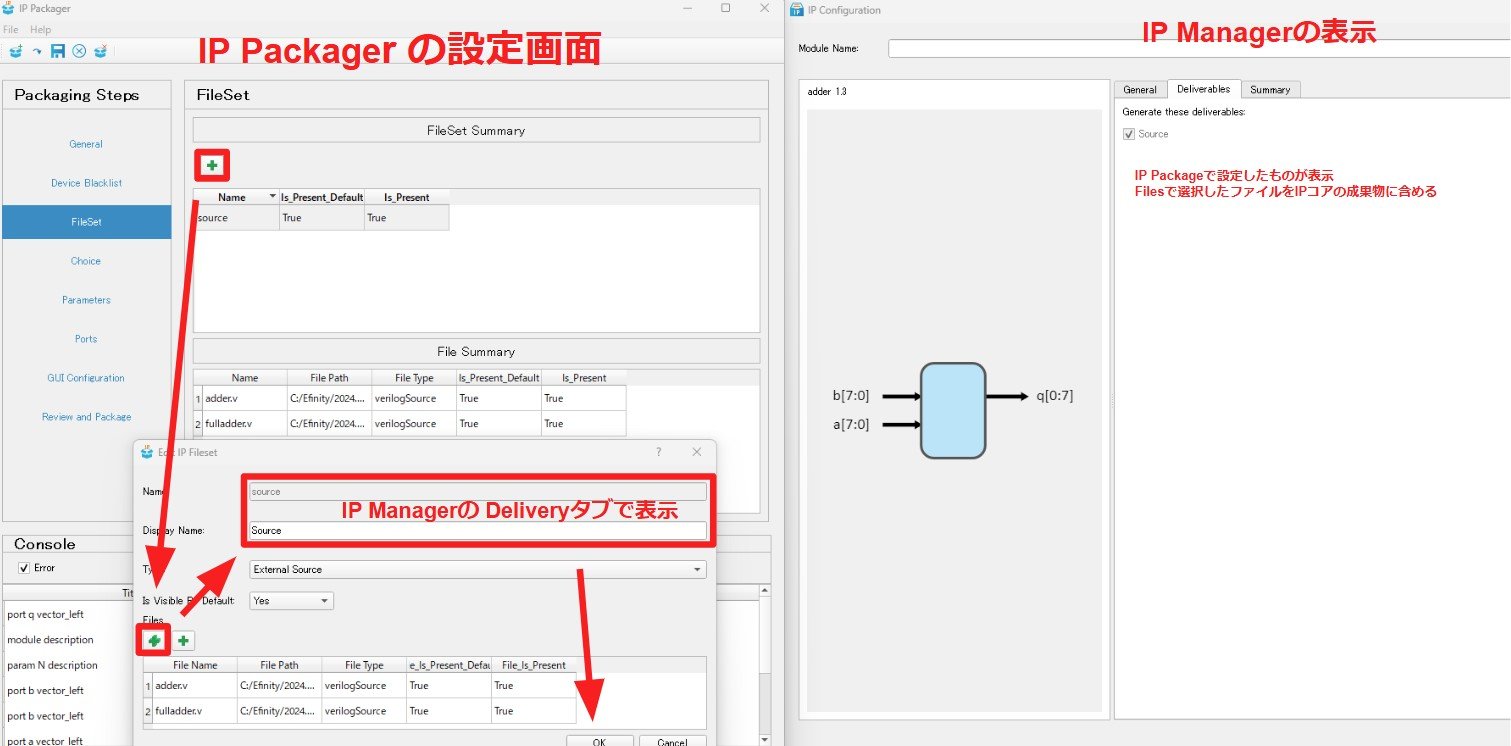Click Cancel in Edit IP Fileset dialog
Viewport: 1511px width, 746px height.
672,742
